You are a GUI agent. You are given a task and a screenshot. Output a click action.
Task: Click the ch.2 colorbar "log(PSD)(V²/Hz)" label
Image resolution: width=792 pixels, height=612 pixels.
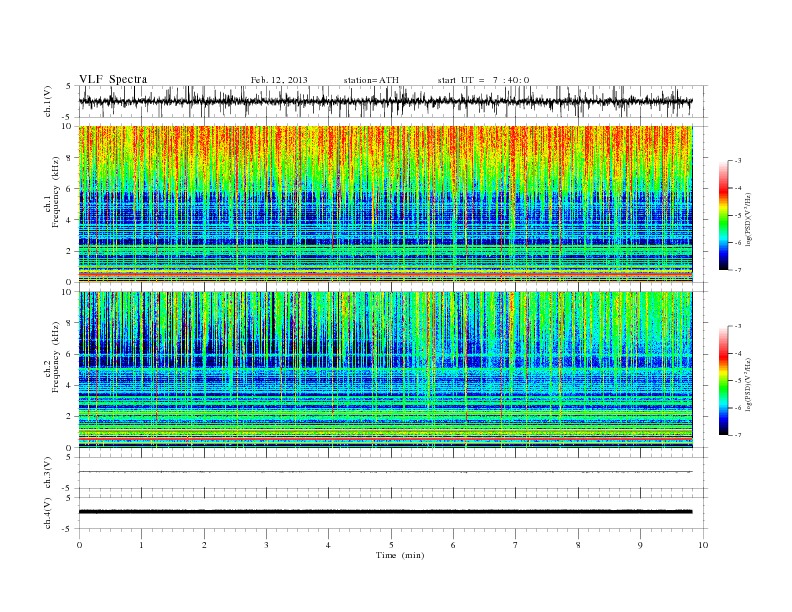749,384
